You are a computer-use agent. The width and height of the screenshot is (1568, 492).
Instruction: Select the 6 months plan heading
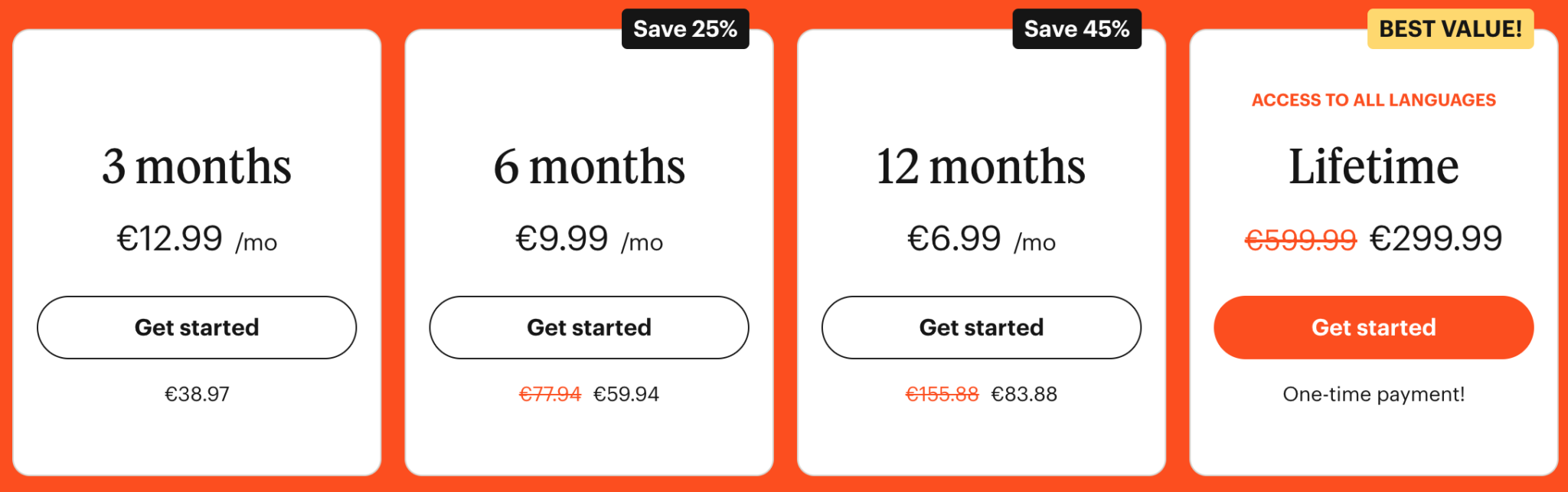coord(589,166)
